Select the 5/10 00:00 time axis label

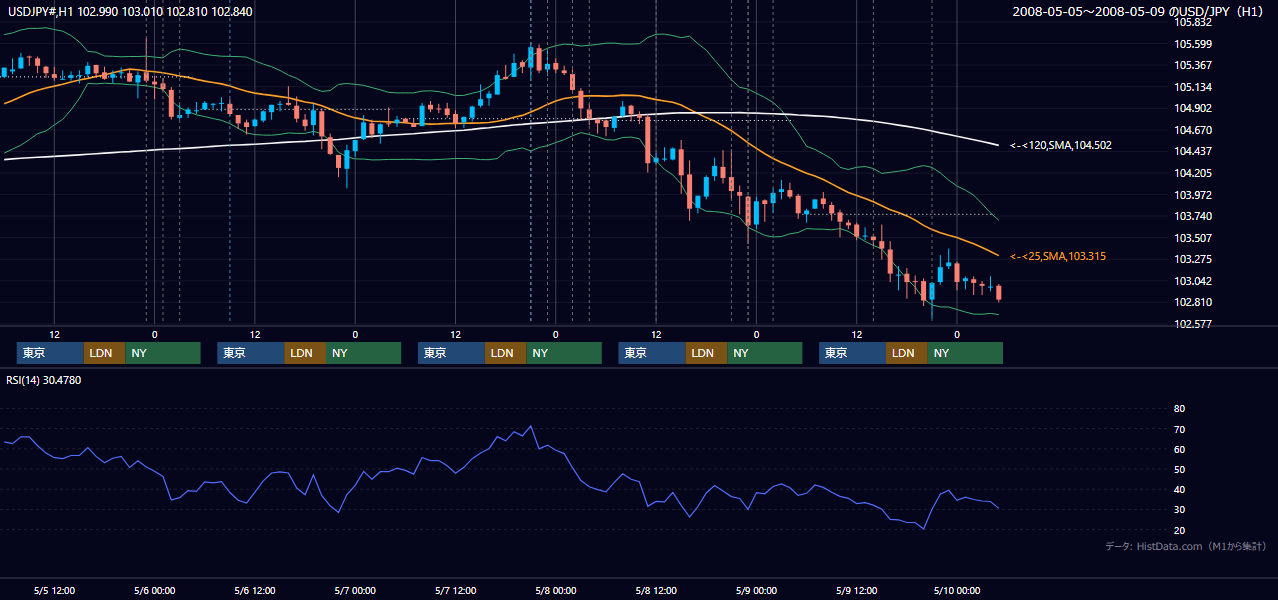pyautogui.click(x=956, y=590)
